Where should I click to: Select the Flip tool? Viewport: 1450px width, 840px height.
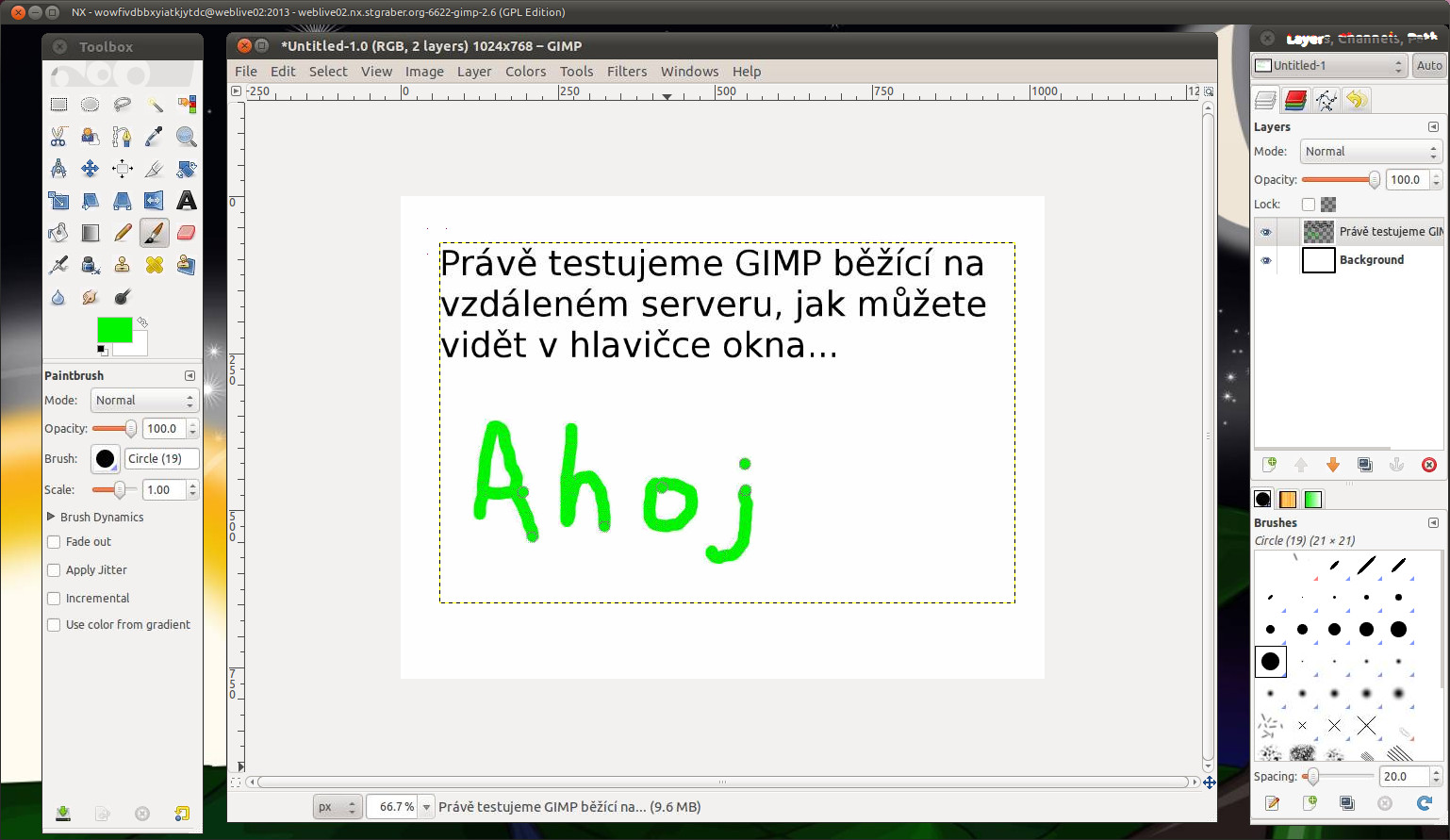click(x=155, y=201)
